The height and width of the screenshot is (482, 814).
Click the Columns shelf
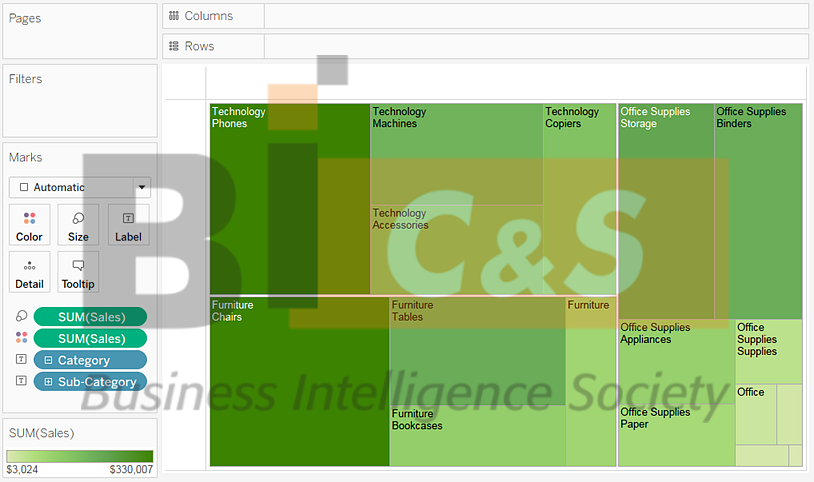pyautogui.click(x=535, y=16)
